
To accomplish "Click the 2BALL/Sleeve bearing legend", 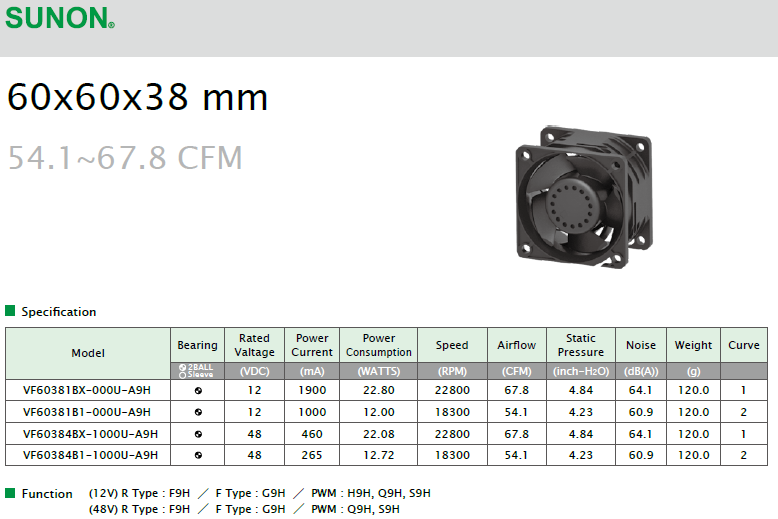I will tap(197, 371).
